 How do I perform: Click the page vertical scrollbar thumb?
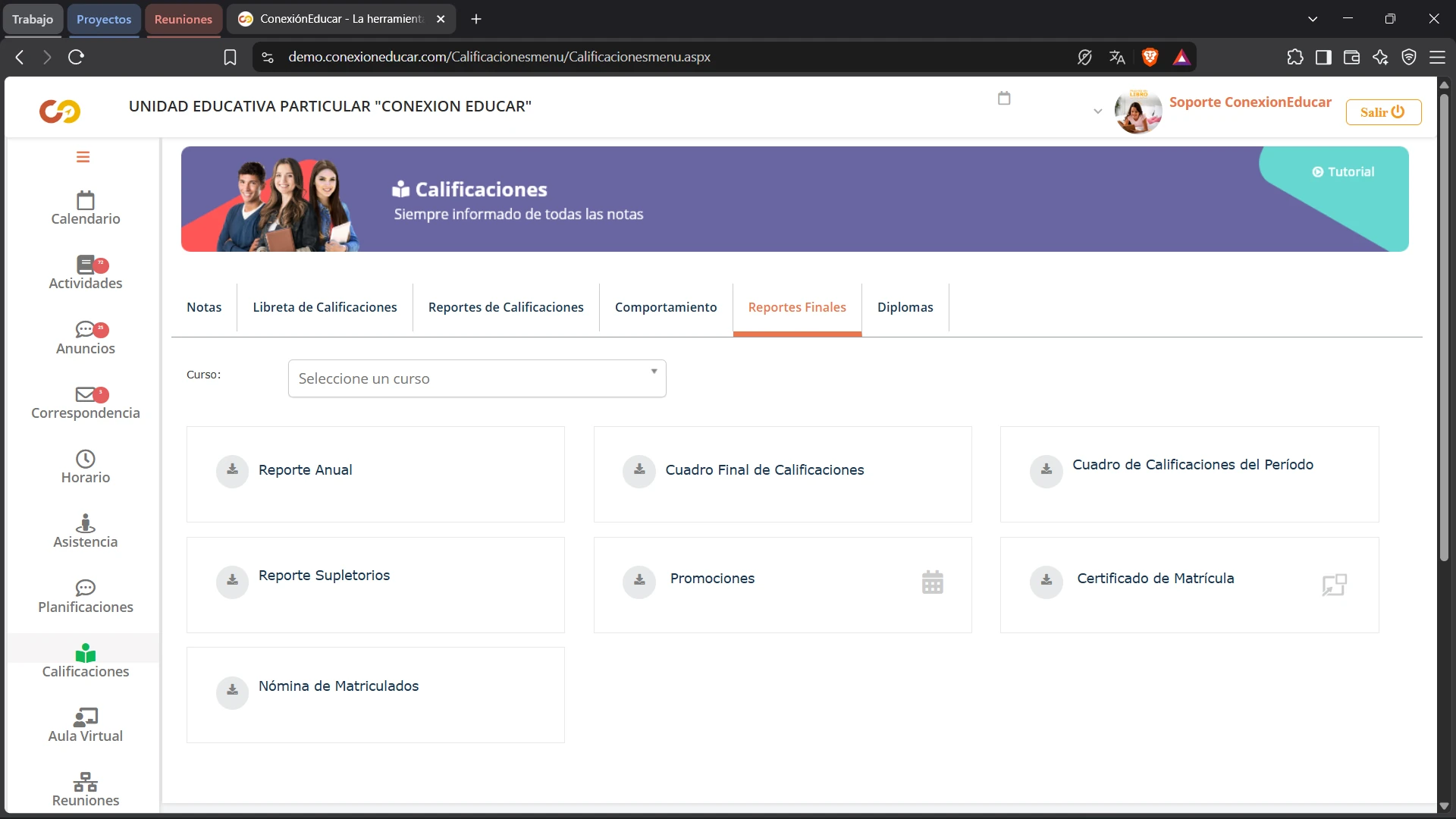coord(1444,326)
